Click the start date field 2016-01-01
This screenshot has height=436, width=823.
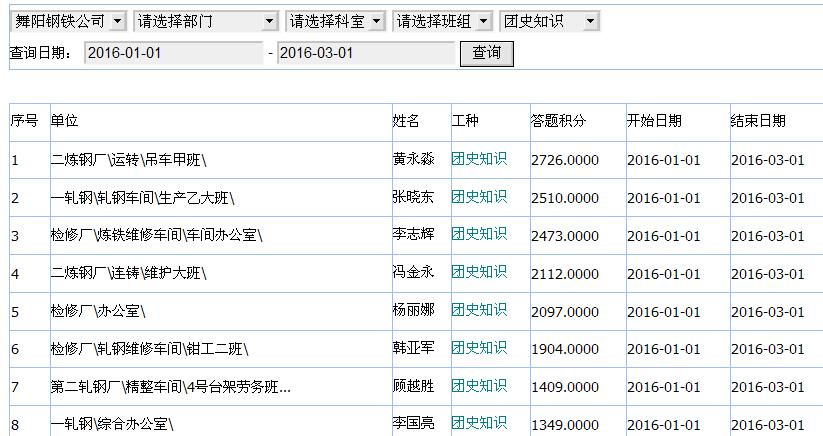[174, 54]
